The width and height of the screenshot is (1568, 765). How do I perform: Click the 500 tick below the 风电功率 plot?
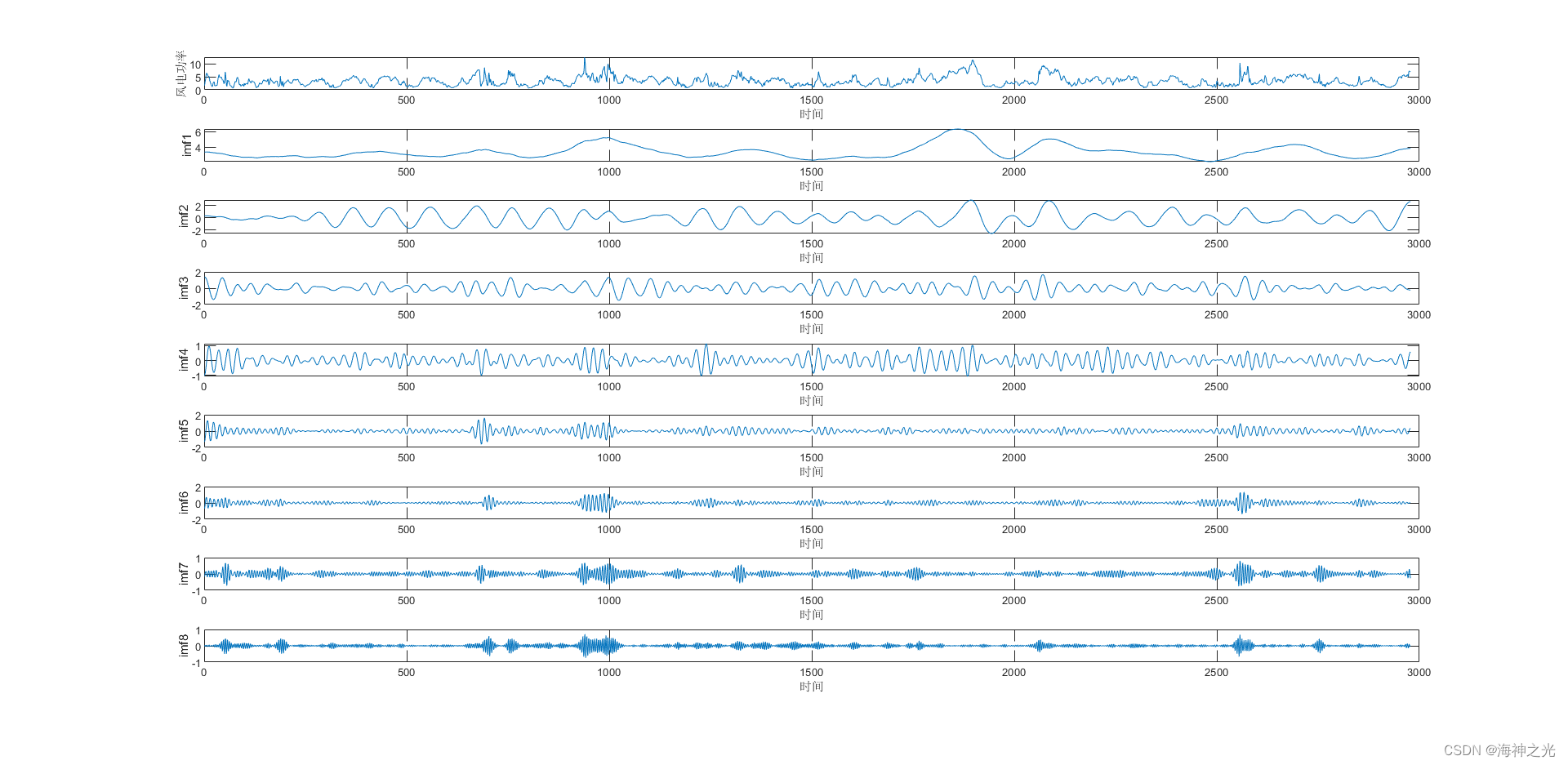[x=406, y=100]
